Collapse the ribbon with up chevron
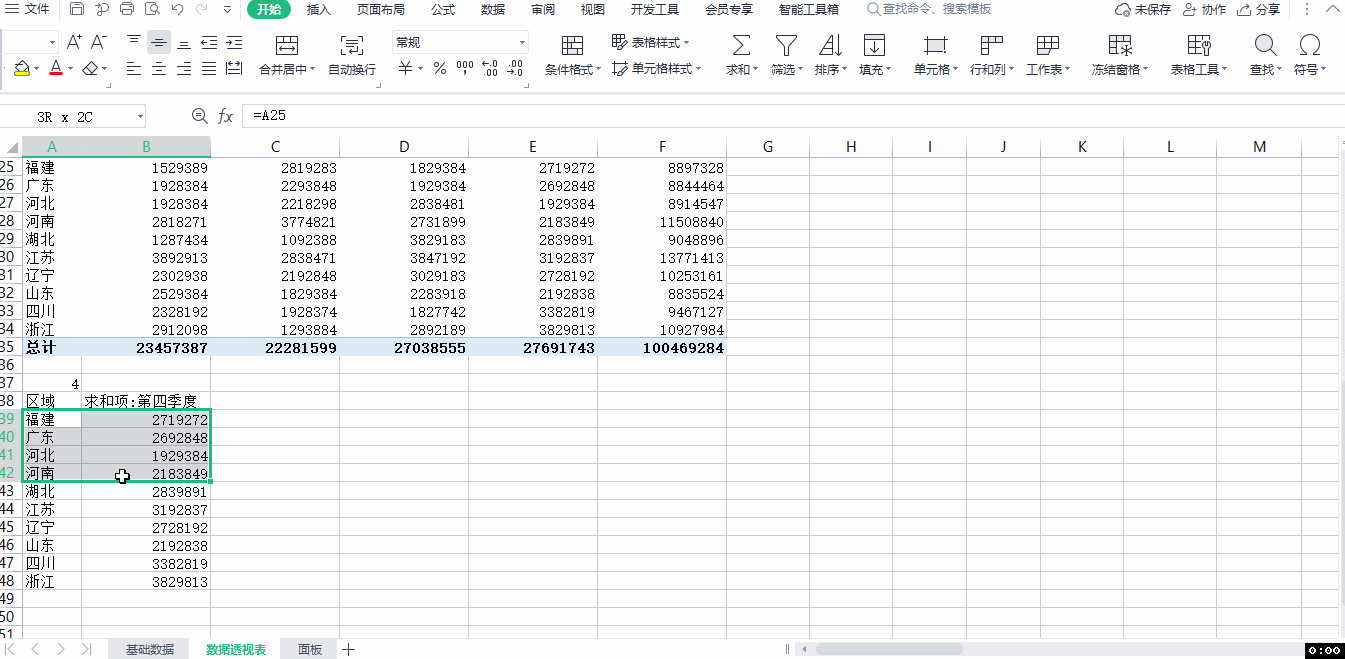Screen dimensions: 1345x659 1334,10
